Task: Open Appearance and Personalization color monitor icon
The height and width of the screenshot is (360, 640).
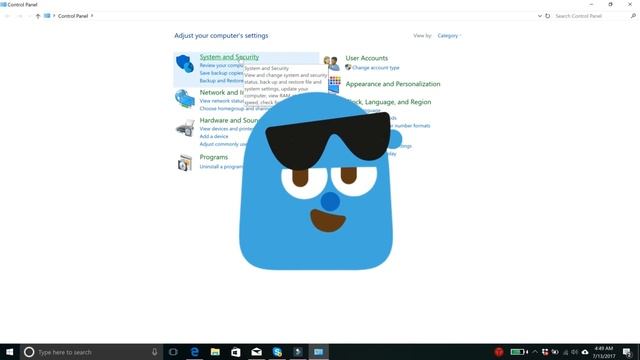Action: click(x=334, y=84)
